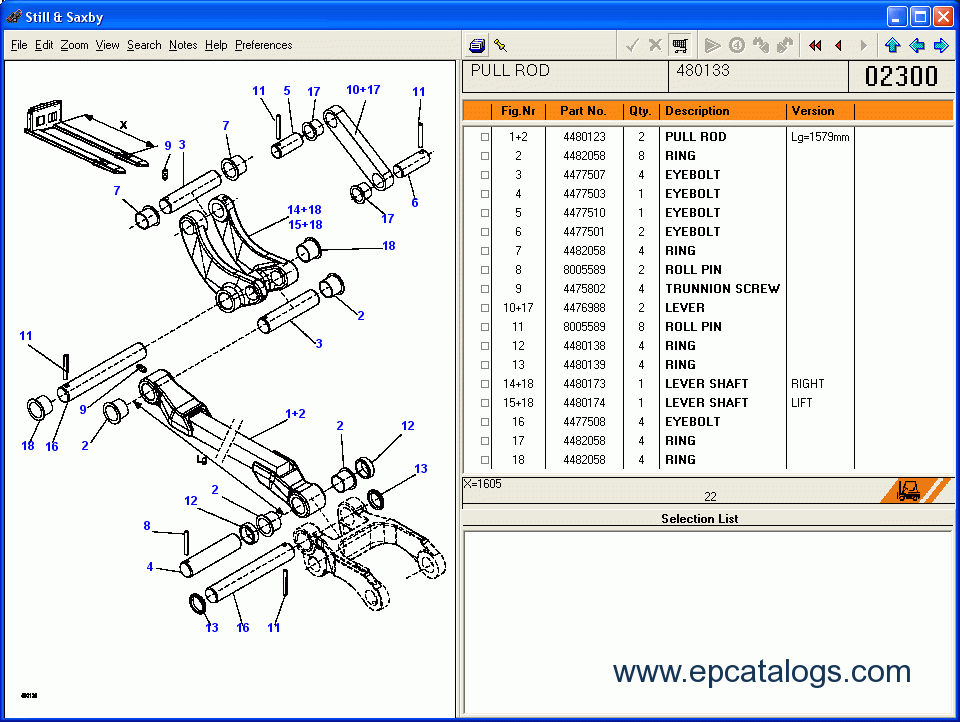Click callout label 14+18 in the diagram

click(x=304, y=209)
